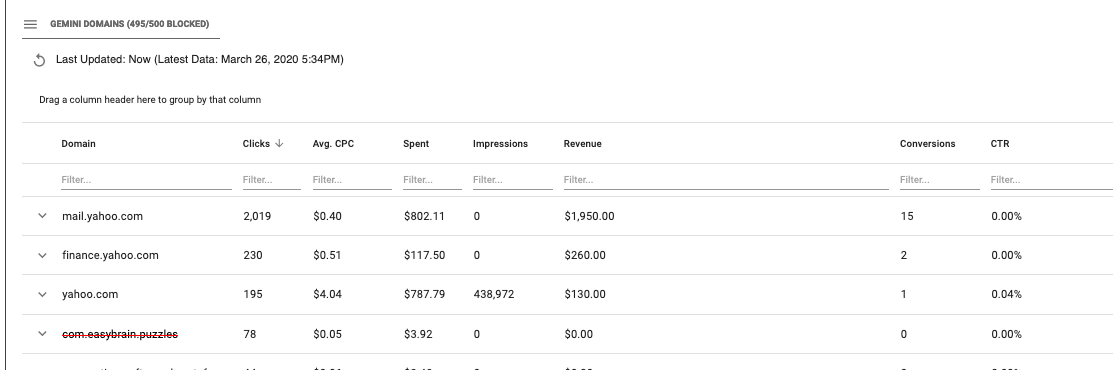This screenshot has width=1113, height=370.
Task: Expand the mail.yahoo.com row
Action: click(x=42, y=216)
